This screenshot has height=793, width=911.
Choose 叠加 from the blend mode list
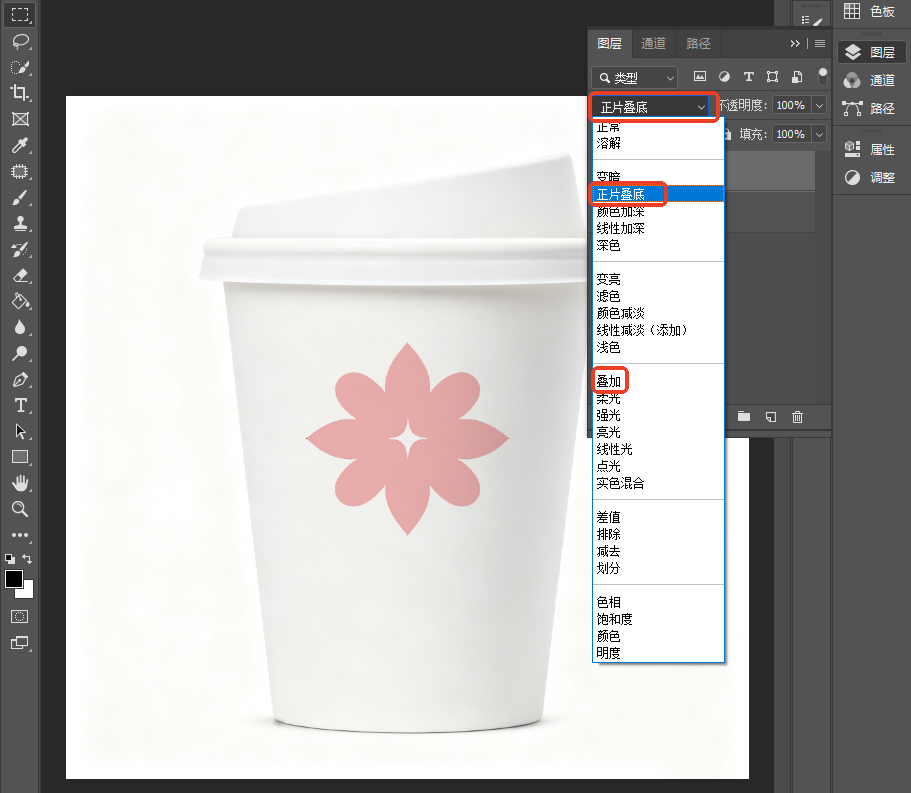point(609,381)
